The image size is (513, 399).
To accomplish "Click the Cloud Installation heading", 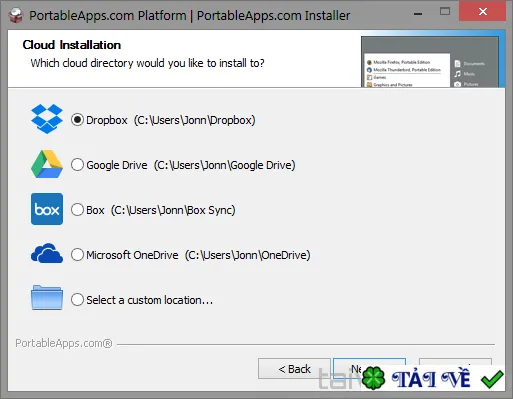I will click(72, 45).
